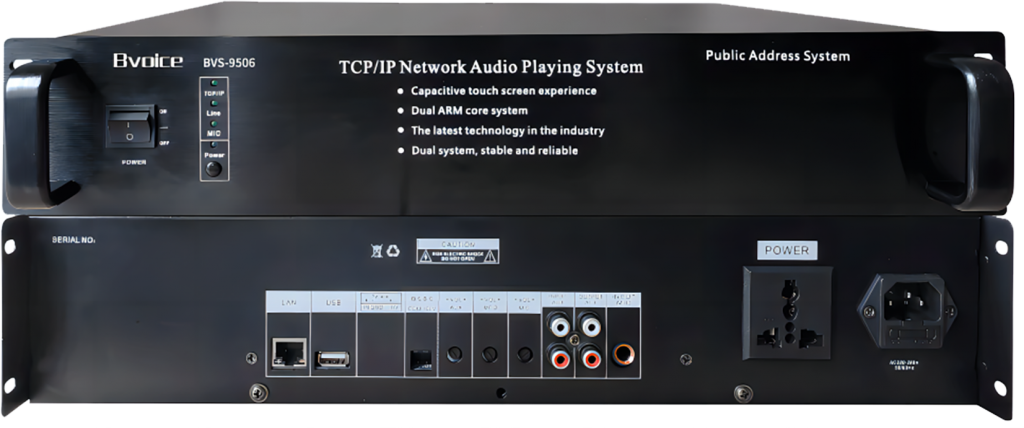Click the middle volume adjustment knob
1024x428 pixels.
489,354
